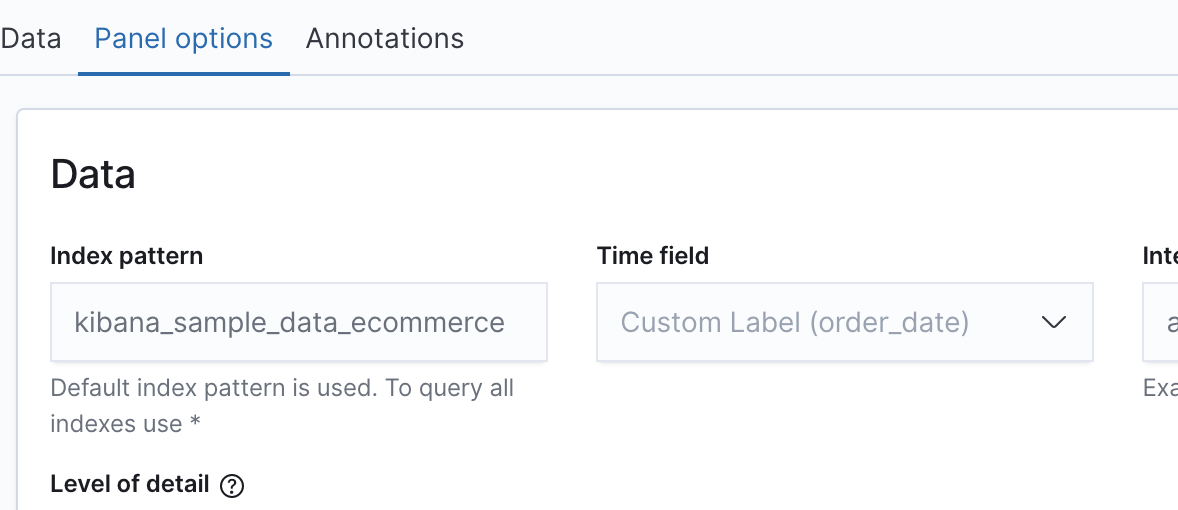Click empty tab bar area right of Annotations
This screenshot has height=510, width=1178.
[800, 39]
